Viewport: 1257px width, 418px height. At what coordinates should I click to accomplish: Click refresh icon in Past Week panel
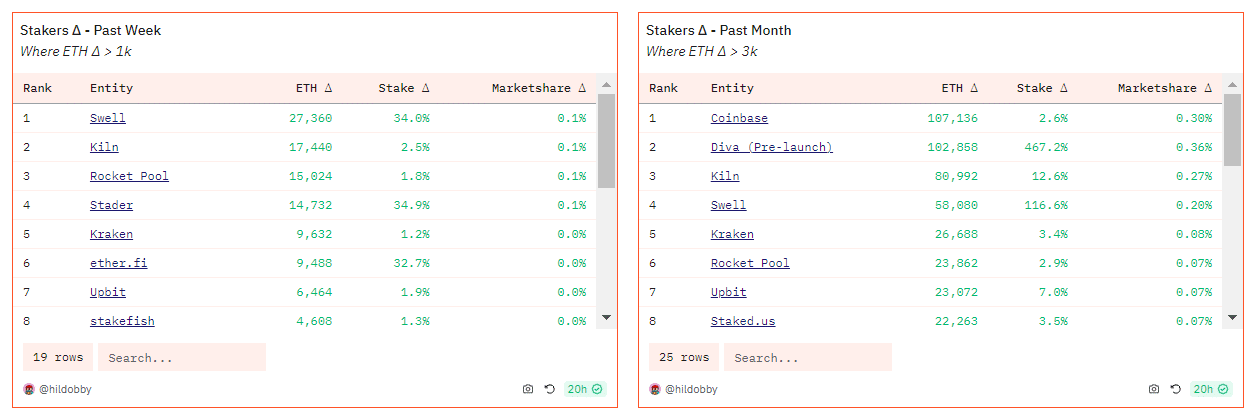[549, 389]
